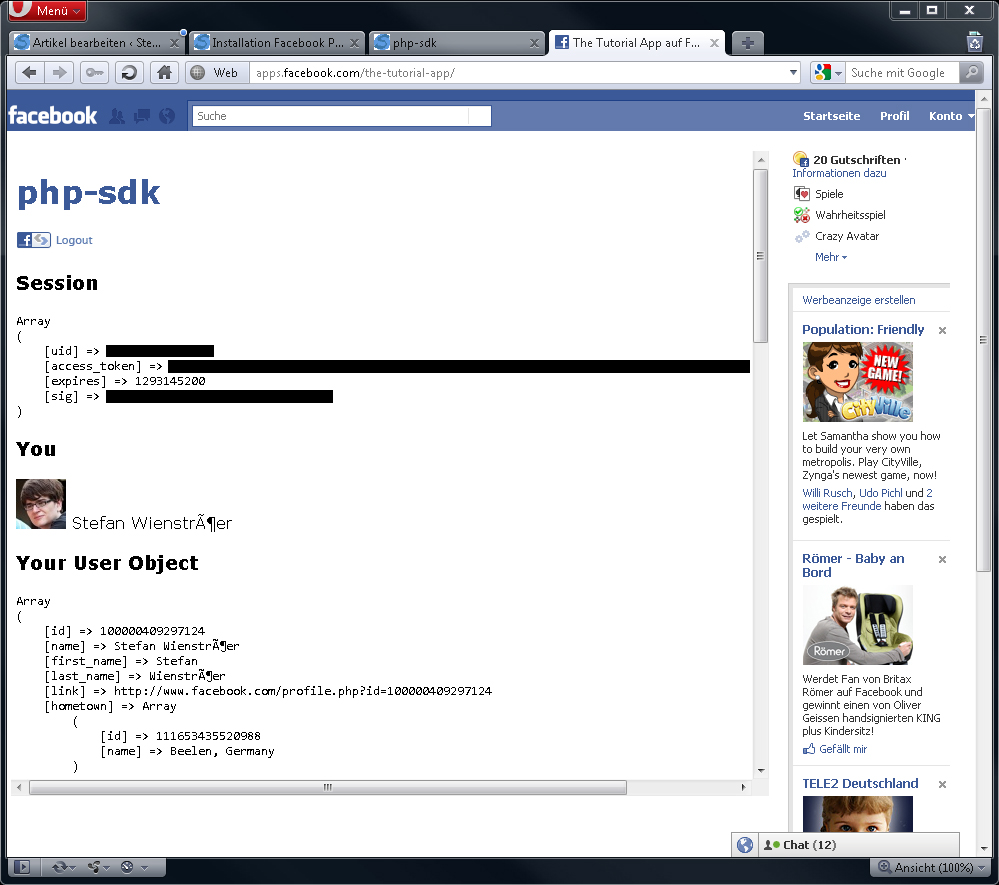The width and height of the screenshot is (999, 885).
Task: Close the php-sdk browser tab
Action: click(535, 43)
